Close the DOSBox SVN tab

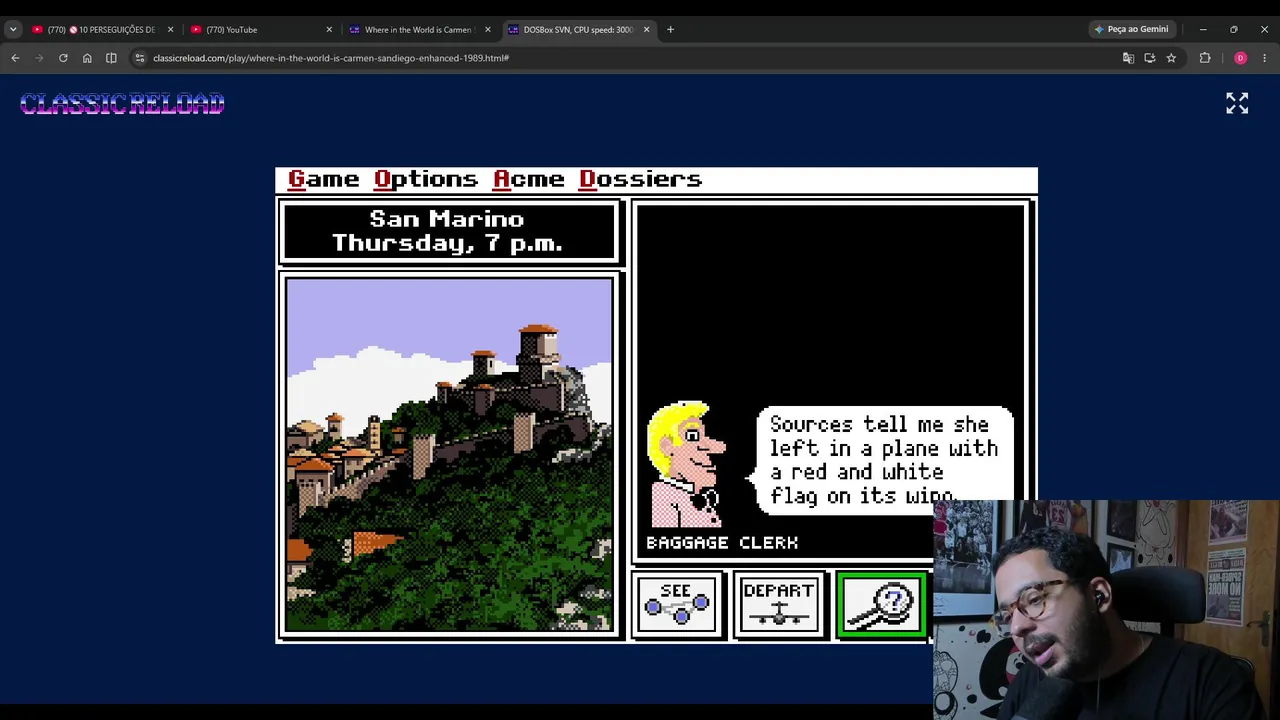(646, 30)
